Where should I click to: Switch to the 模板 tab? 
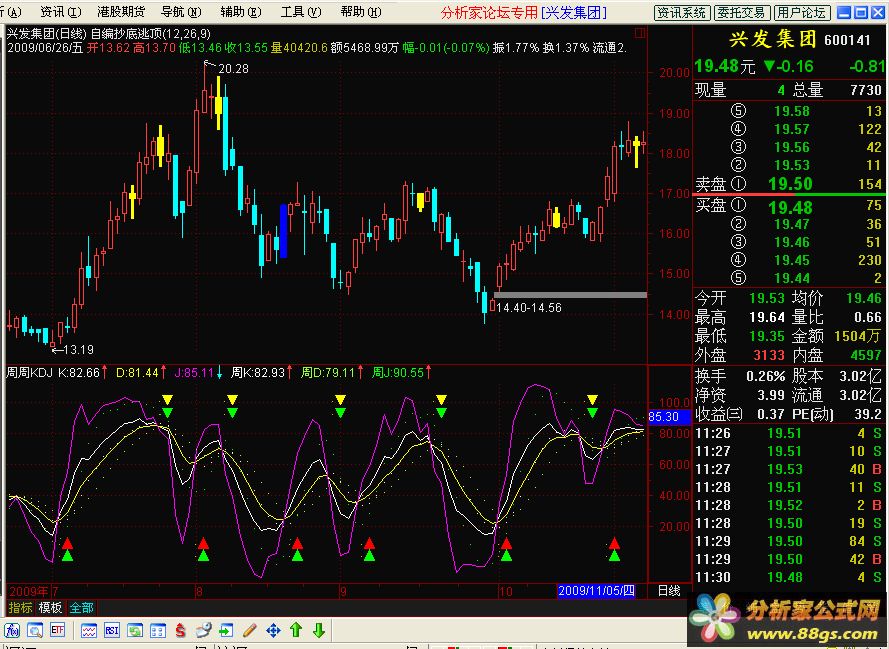click(x=50, y=608)
